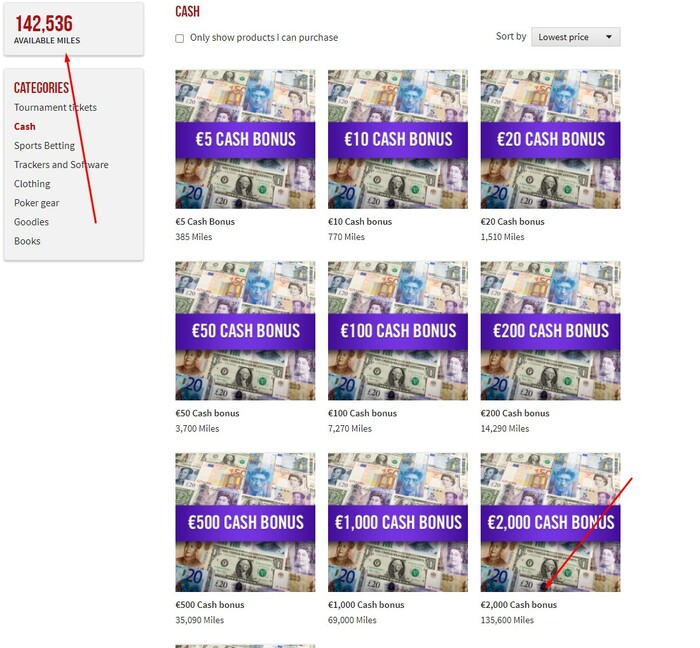Screen dimensions: 700x648
Task: Click the €2,000 Cash Bonus product image
Action: (550, 523)
